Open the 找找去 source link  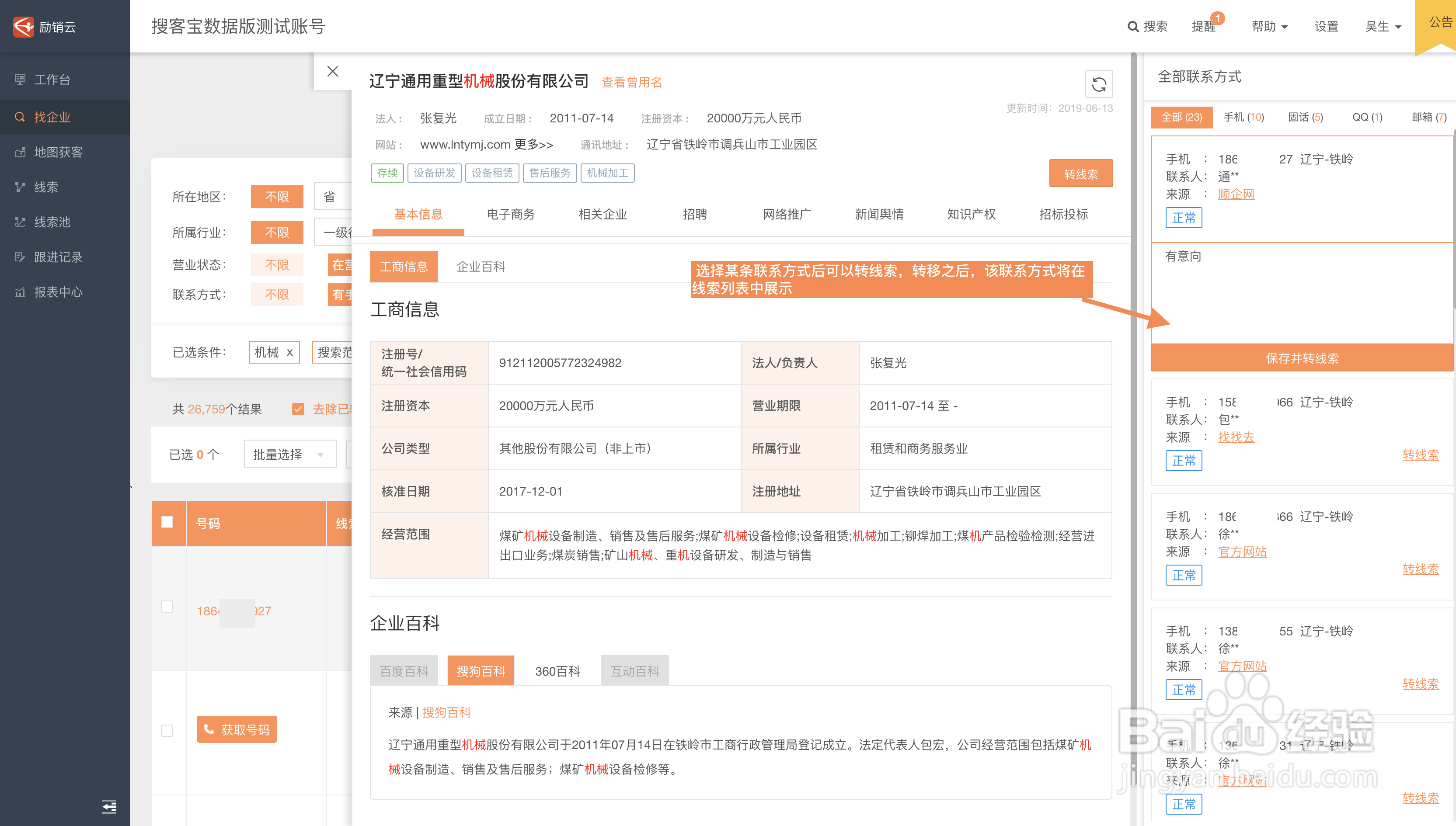[1236, 437]
